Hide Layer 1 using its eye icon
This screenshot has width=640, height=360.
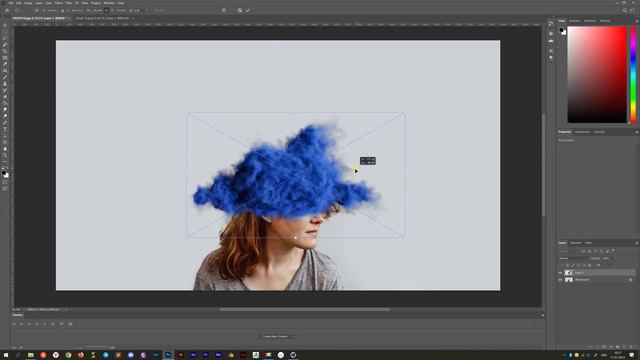click(x=560, y=273)
